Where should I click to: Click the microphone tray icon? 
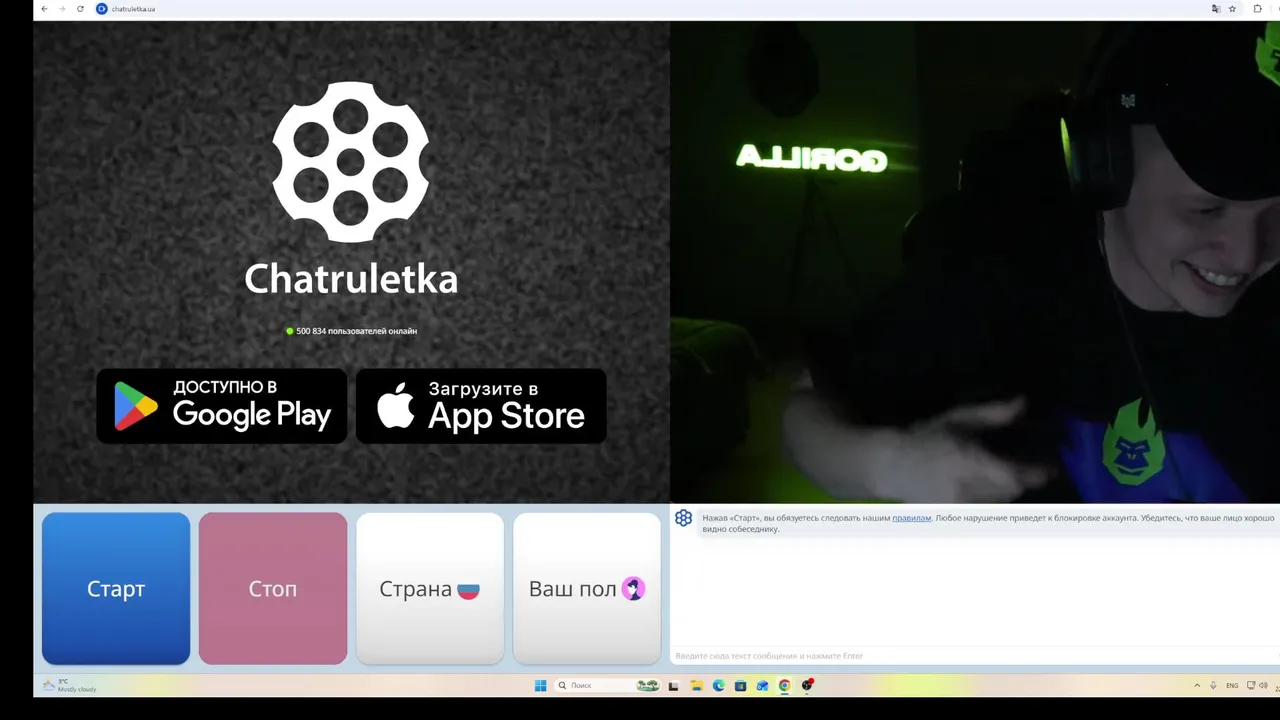point(1213,685)
